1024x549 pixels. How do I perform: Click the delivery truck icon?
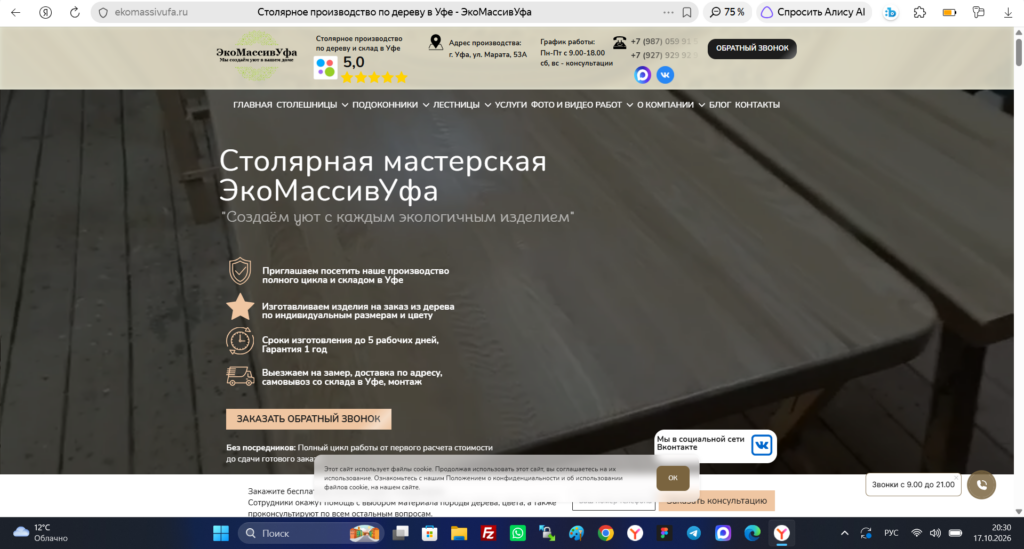[x=240, y=376]
